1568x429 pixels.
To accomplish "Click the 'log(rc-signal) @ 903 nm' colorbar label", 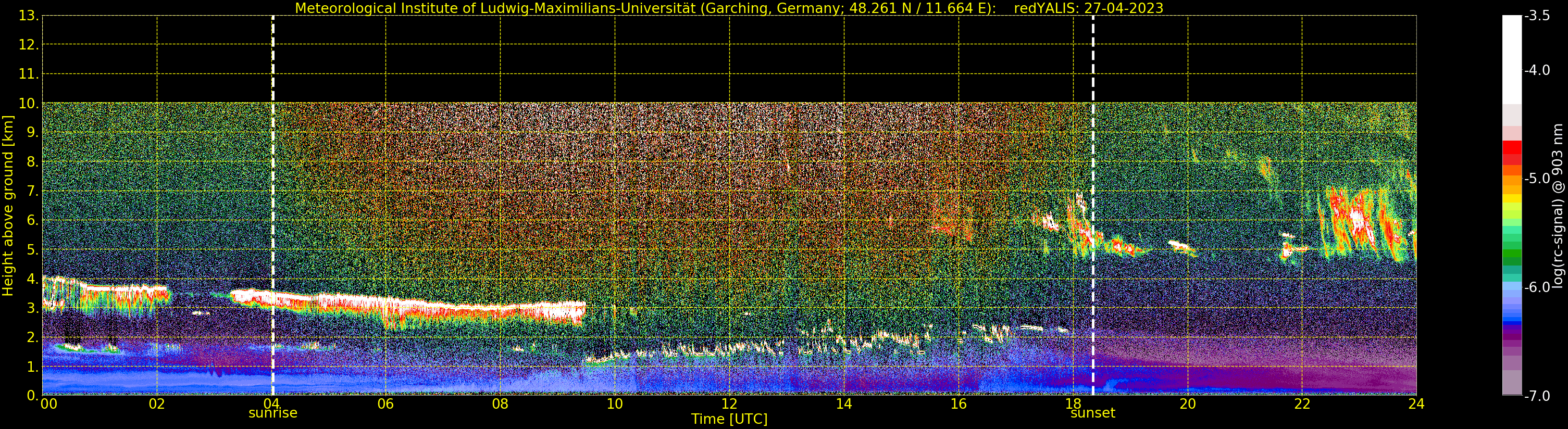I will tap(1558, 206).
